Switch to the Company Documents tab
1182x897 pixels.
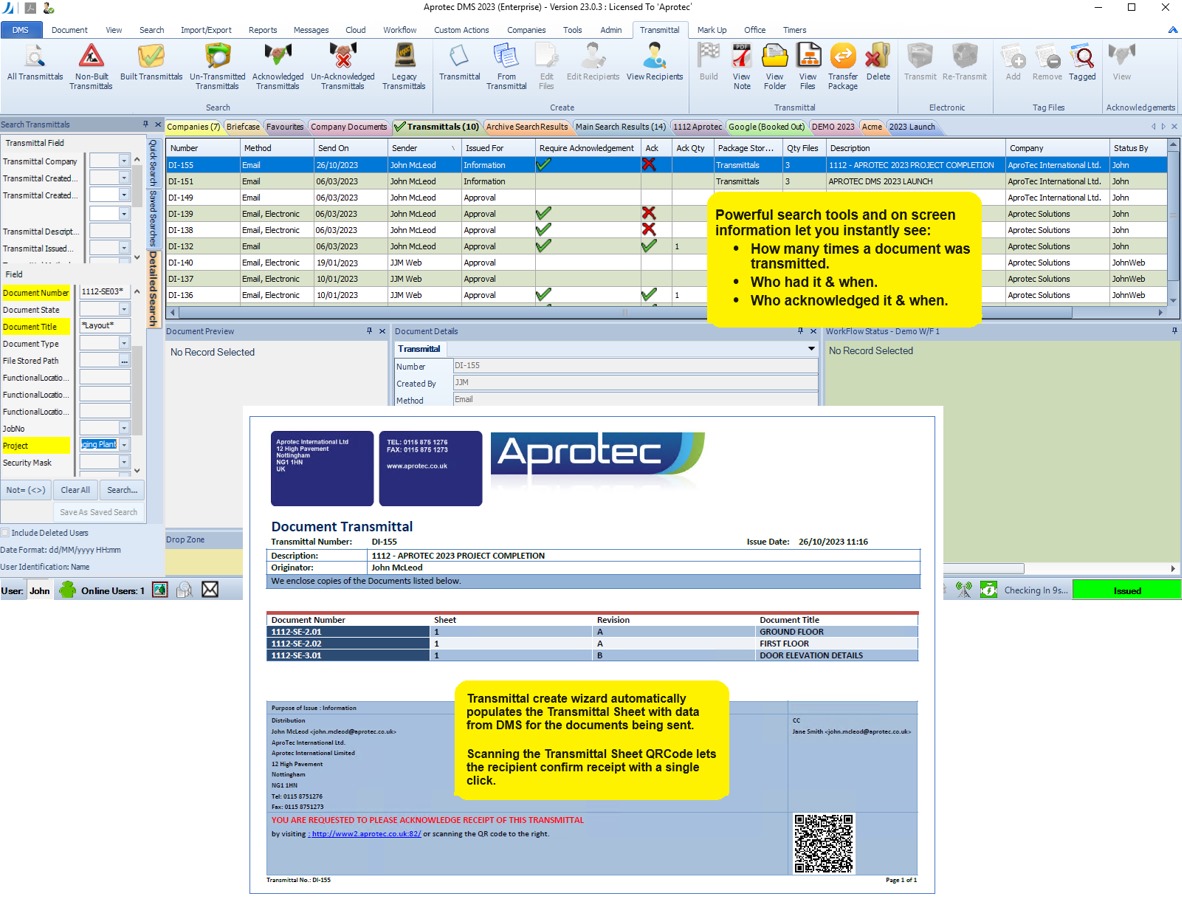click(x=348, y=127)
